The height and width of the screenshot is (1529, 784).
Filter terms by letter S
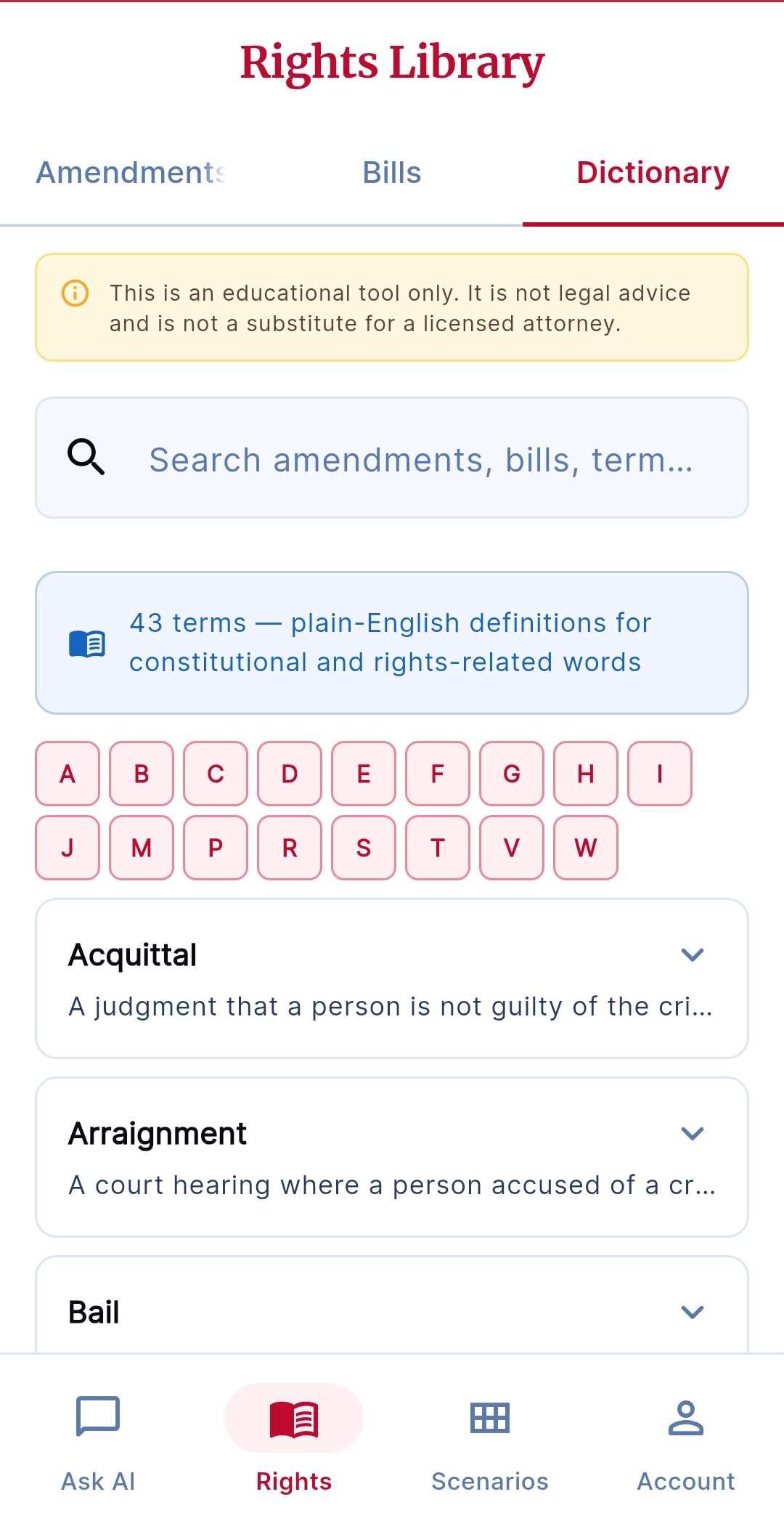363,848
